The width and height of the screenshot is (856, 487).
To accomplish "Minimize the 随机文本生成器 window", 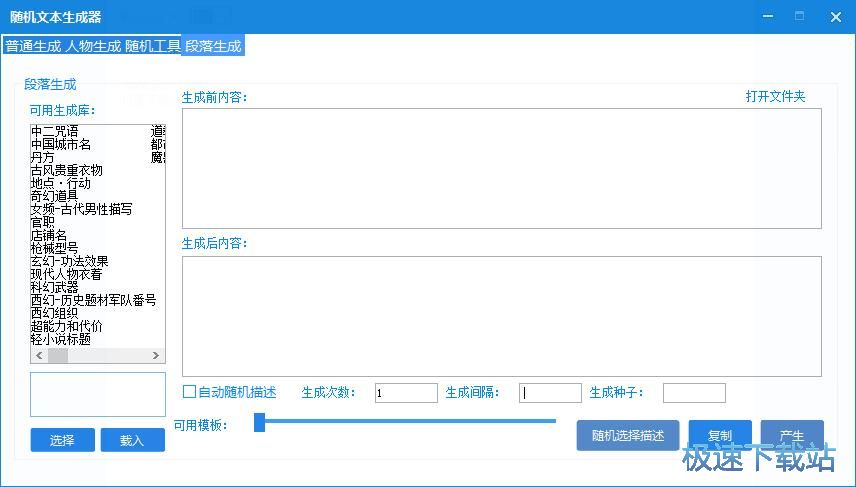I will [x=768, y=16].
